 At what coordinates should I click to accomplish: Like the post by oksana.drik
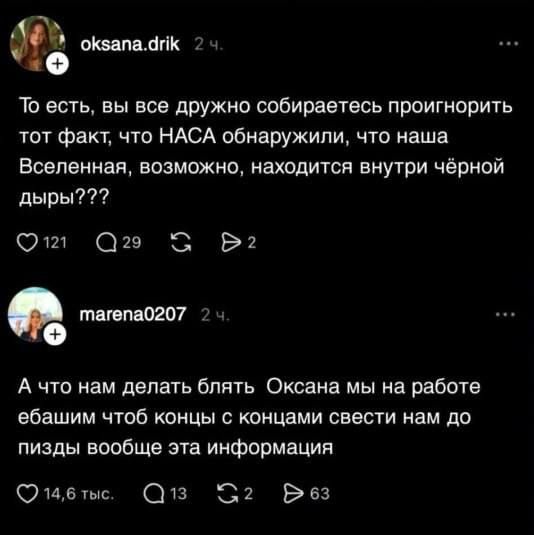27,243
